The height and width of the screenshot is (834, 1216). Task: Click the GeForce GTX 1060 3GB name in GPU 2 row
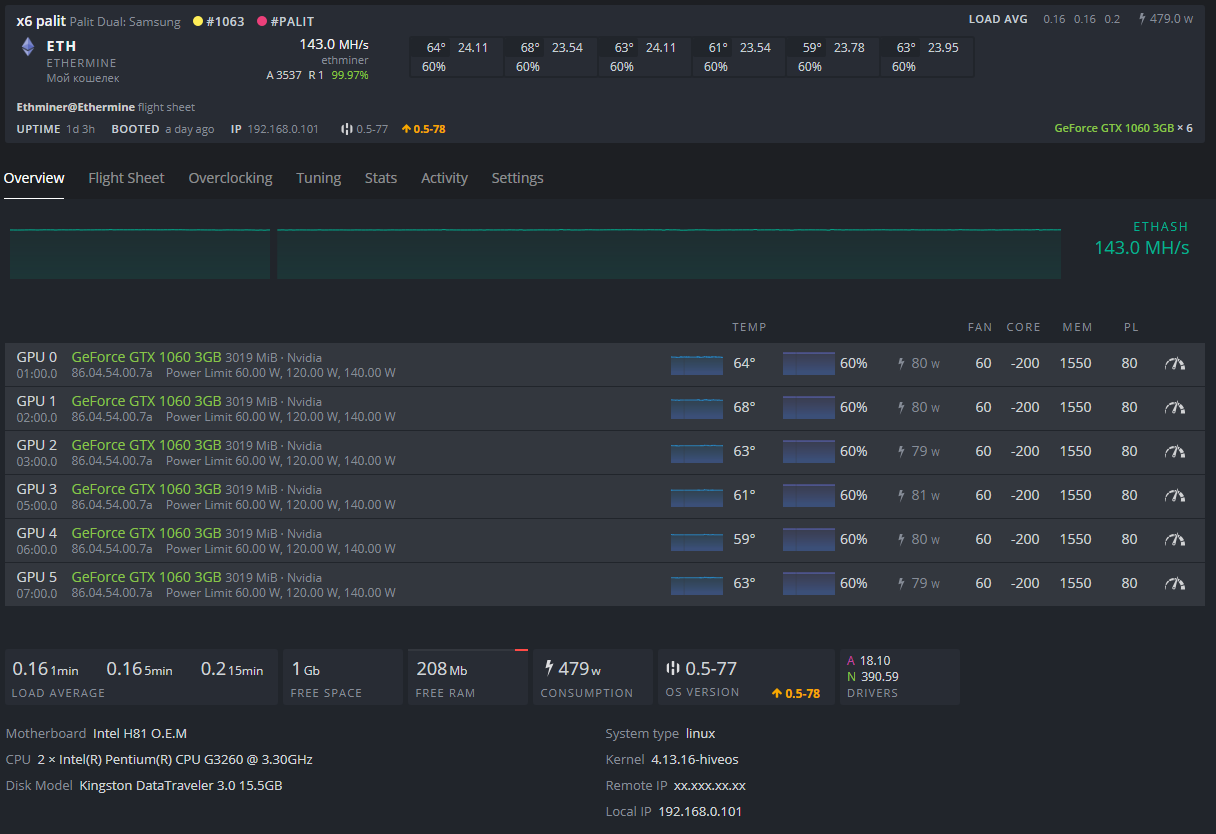146,445
